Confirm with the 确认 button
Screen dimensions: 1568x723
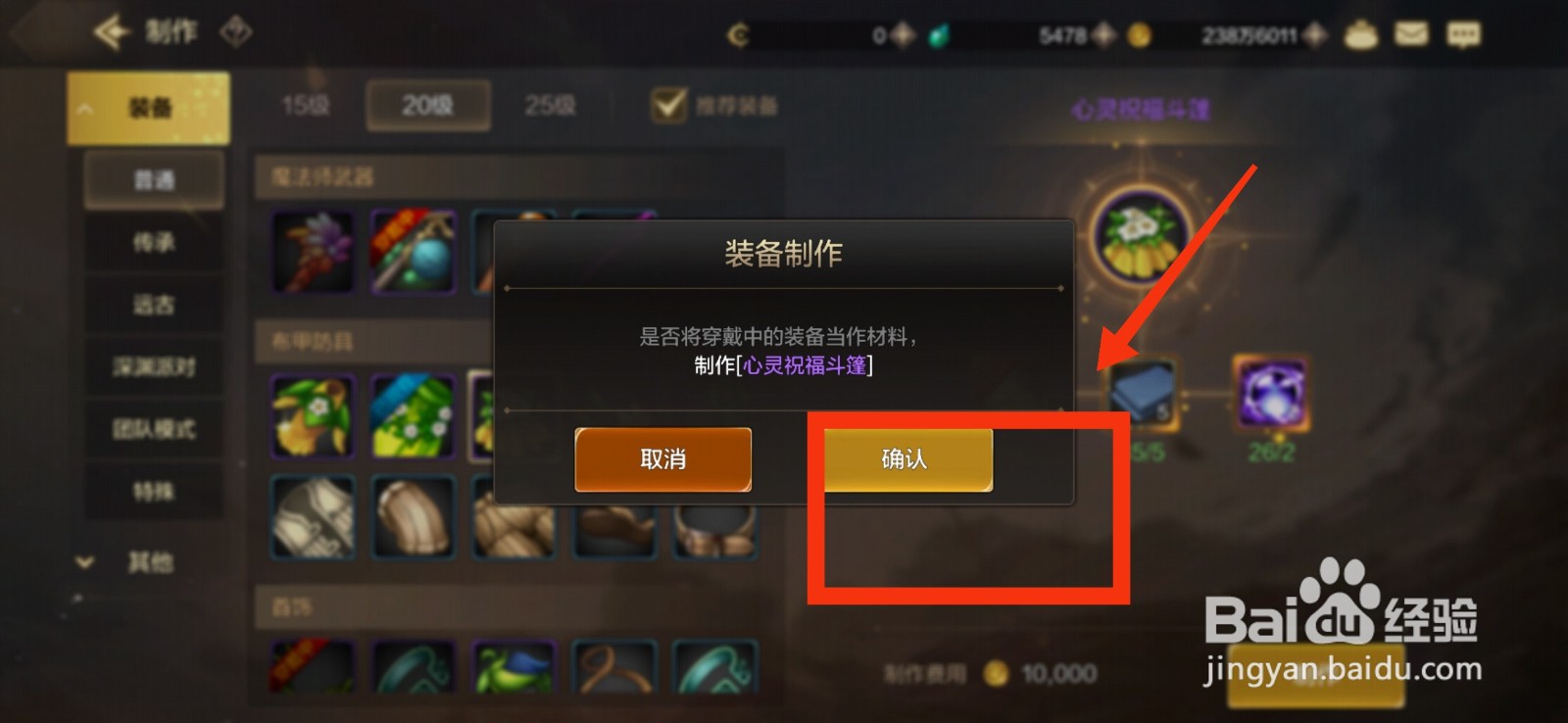coord(905,459)
